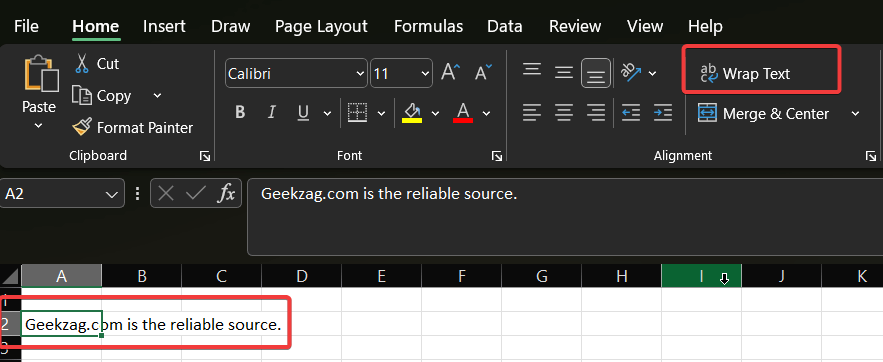Open the Paste options dropdown arrow

tap(39, 125)
